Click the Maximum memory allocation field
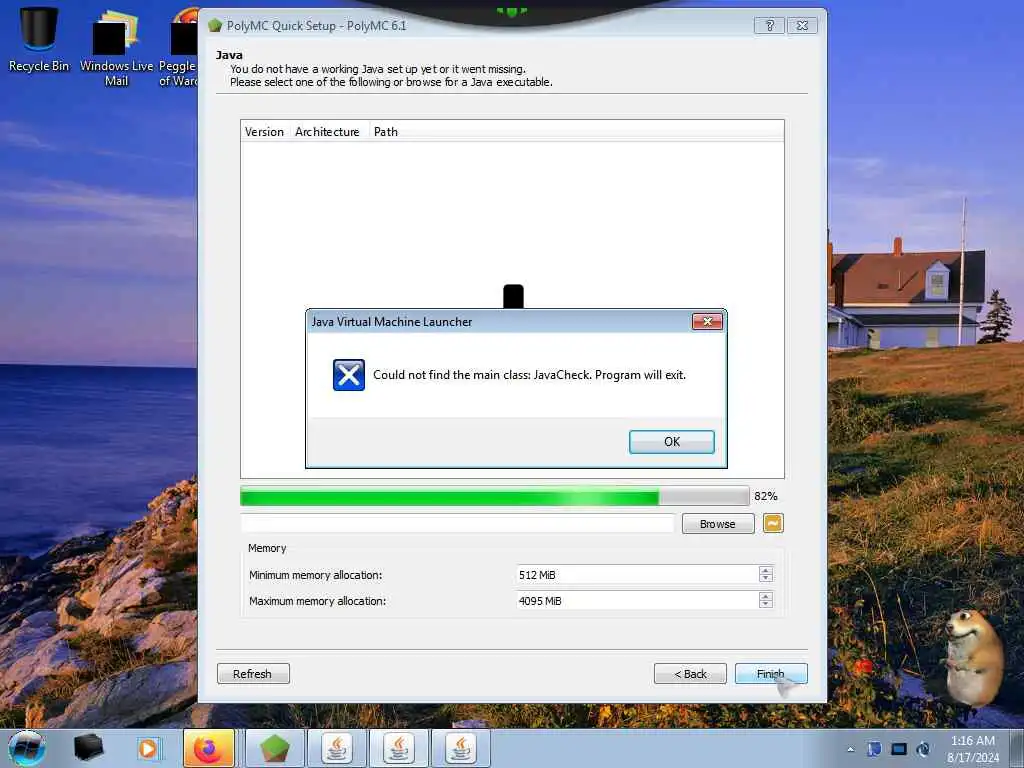Screen dimensions: 1024x768 (637, 600)
